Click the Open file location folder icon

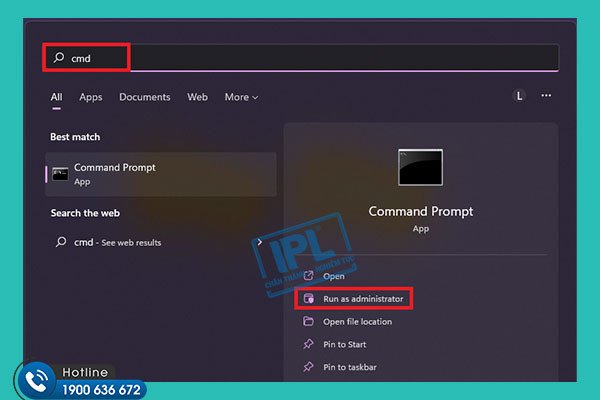(x=308, y=321)
